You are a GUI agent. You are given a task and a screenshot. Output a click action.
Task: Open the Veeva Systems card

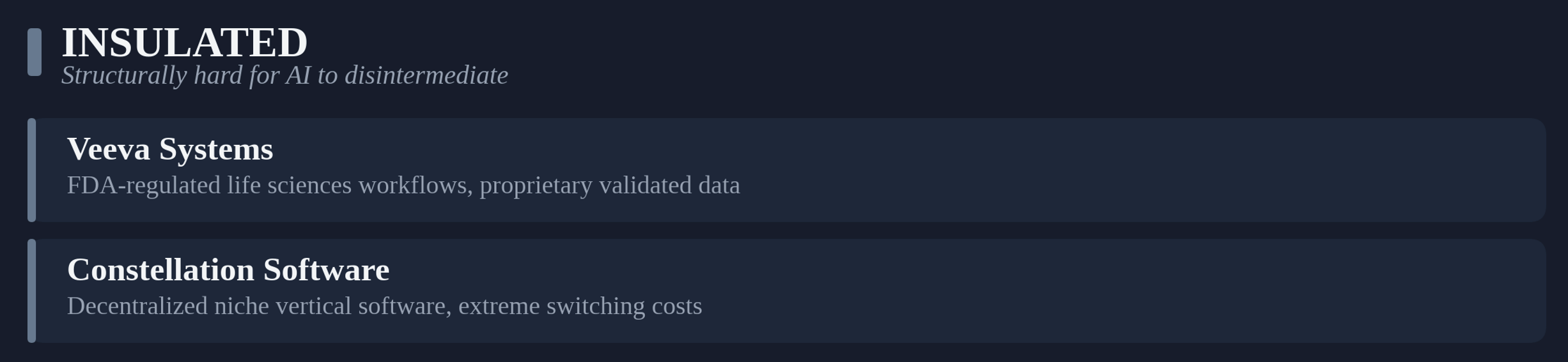click(787, 170)
